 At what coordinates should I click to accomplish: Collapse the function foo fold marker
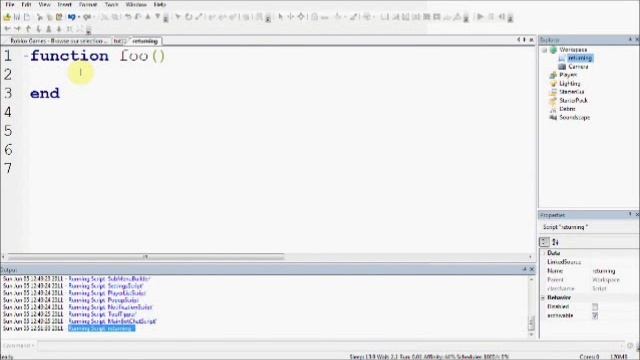[26, 56]
